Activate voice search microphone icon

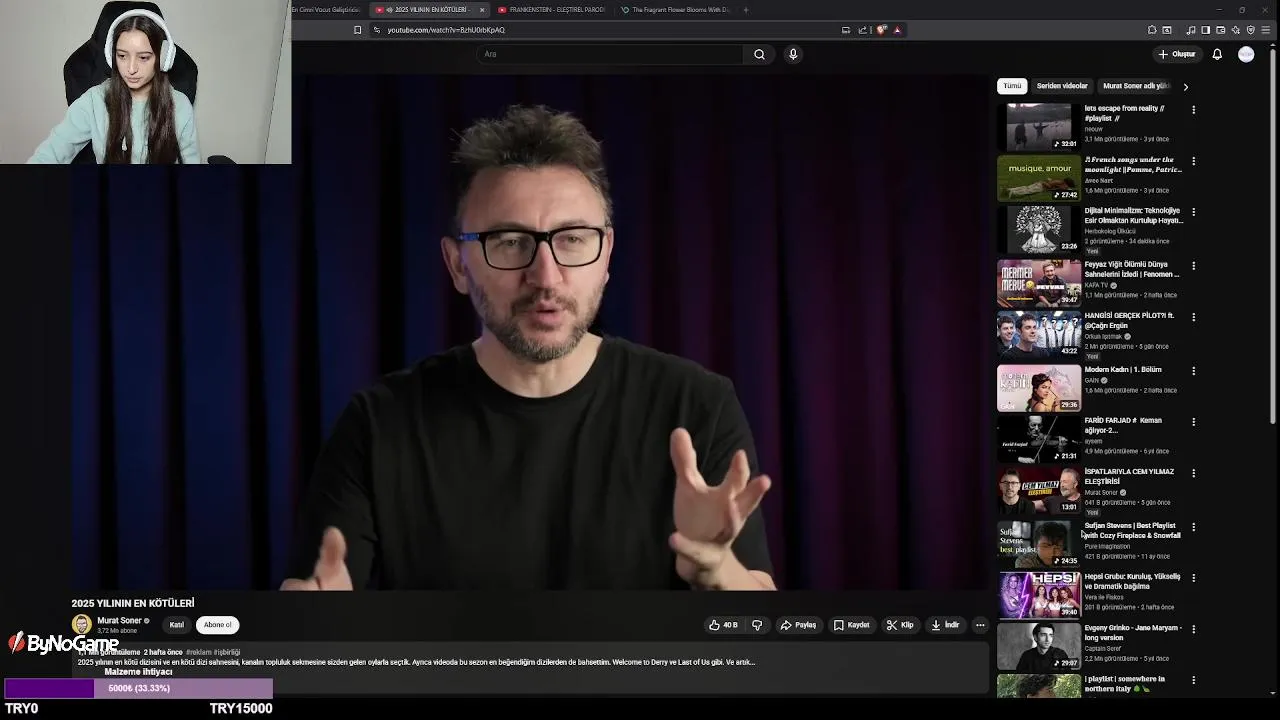tap(793, 54)
